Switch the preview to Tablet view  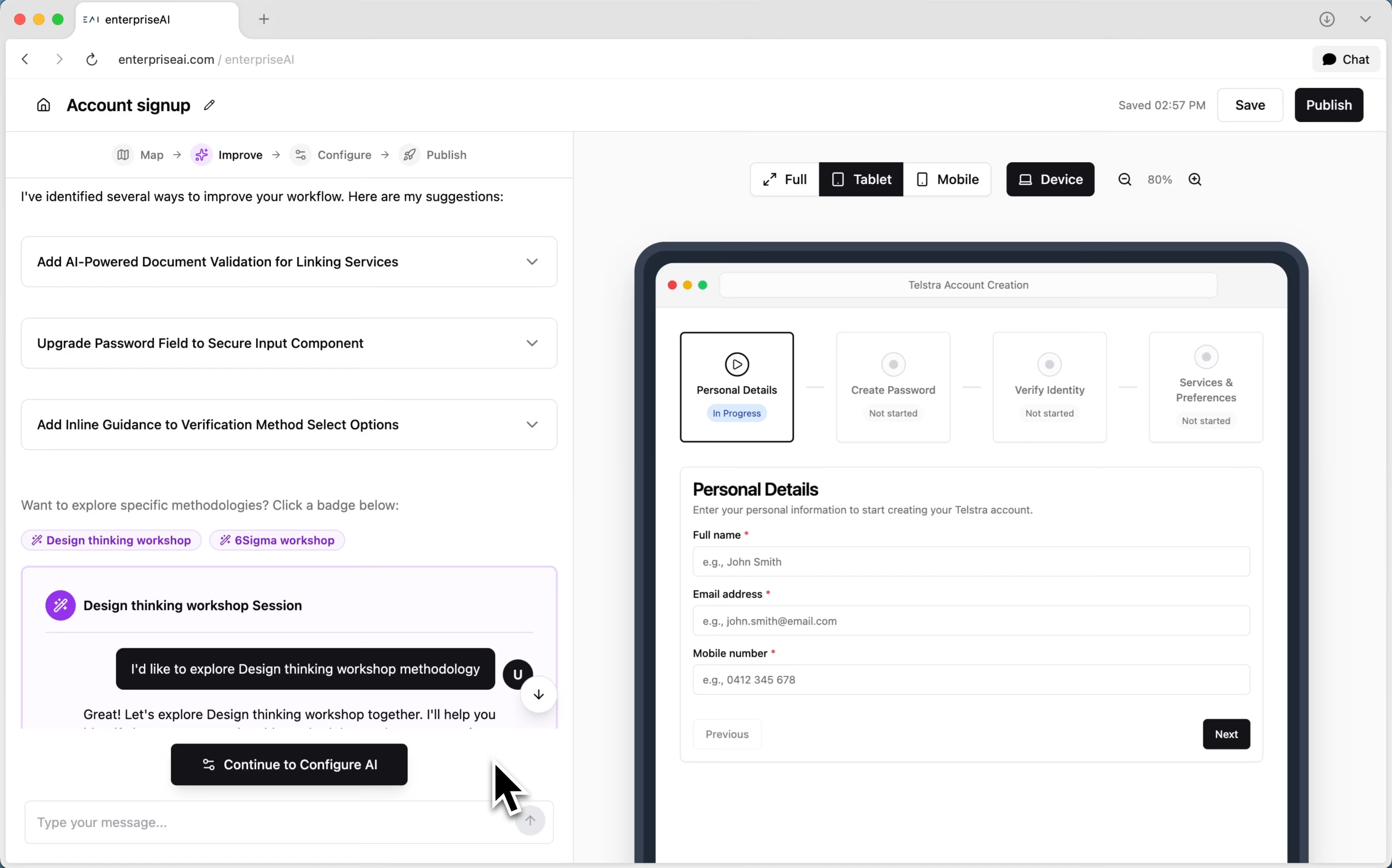point(861,180)
